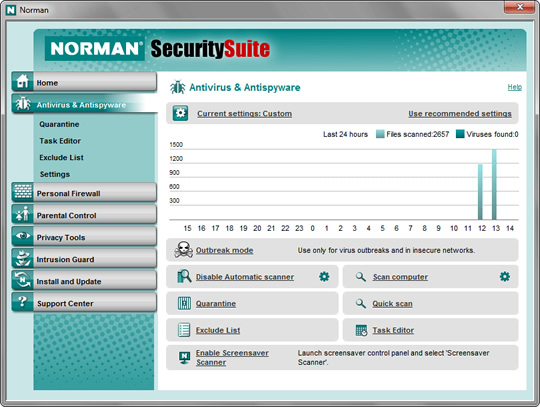Click Disable Automatic scanner link

pyautogui.click(x=245, y=277)
